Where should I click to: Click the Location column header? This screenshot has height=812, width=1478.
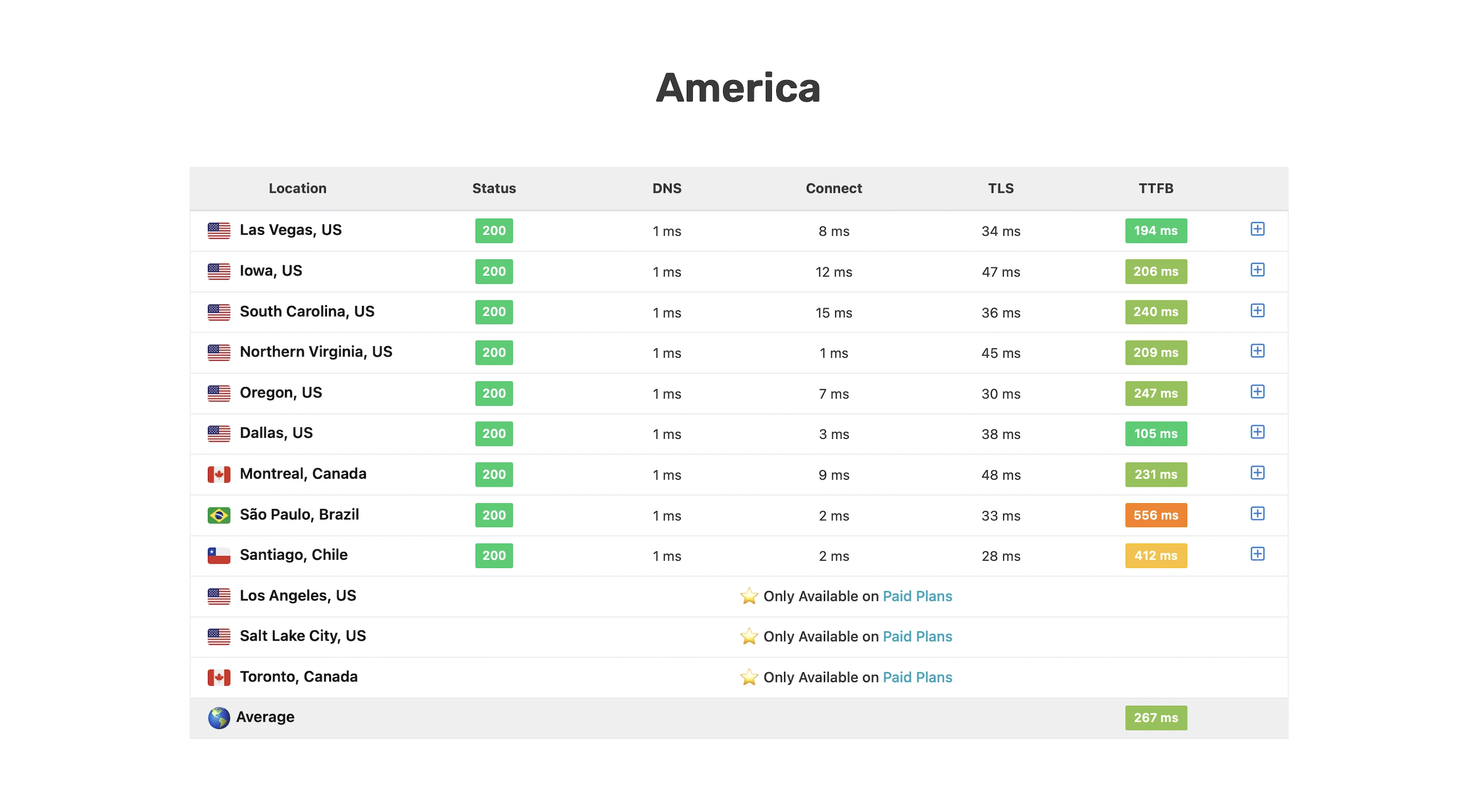(x=297, y=188)
